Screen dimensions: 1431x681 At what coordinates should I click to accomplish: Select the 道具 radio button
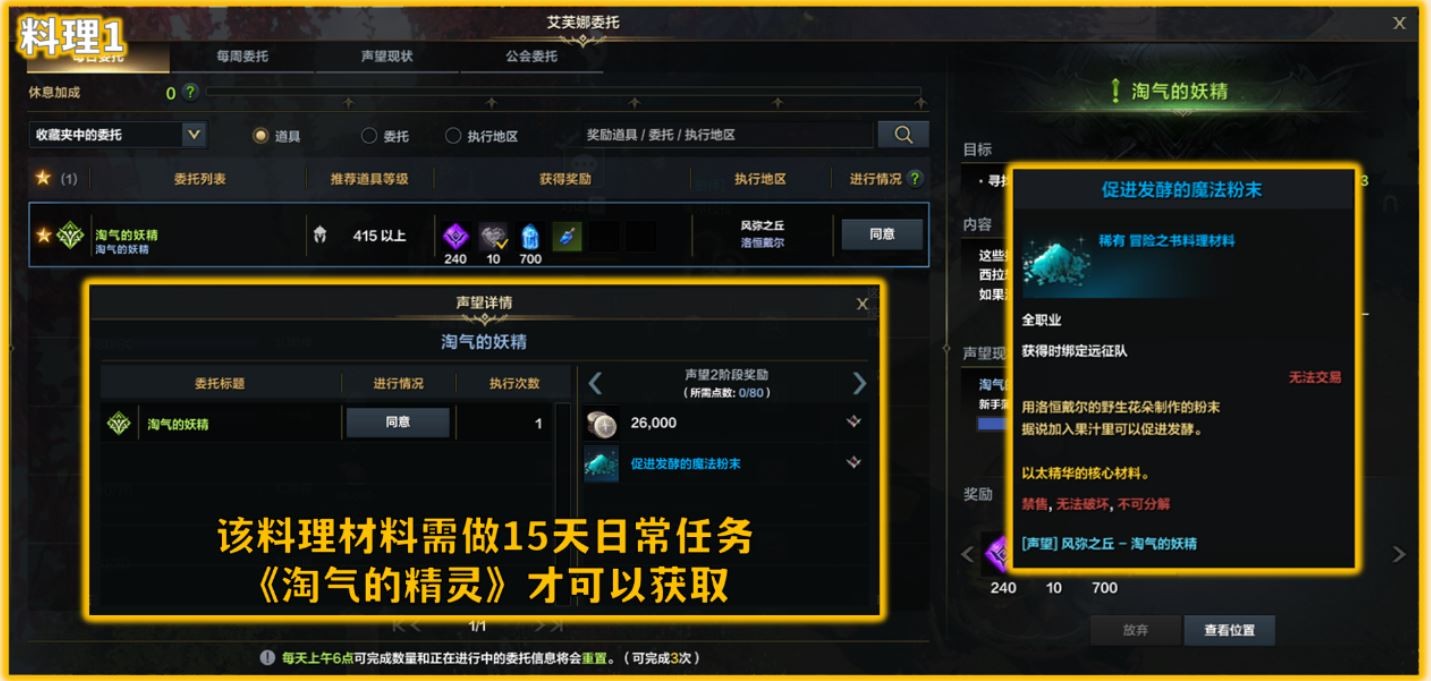click(260, 135)
